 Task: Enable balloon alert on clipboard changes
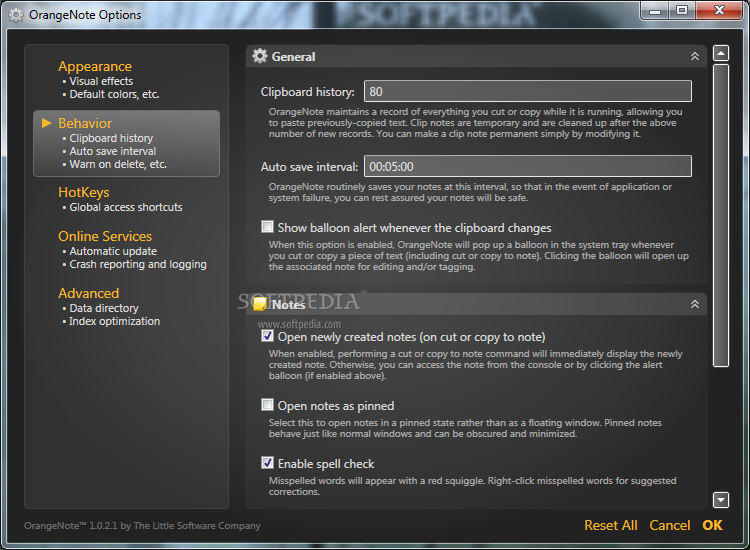(267, 226)
